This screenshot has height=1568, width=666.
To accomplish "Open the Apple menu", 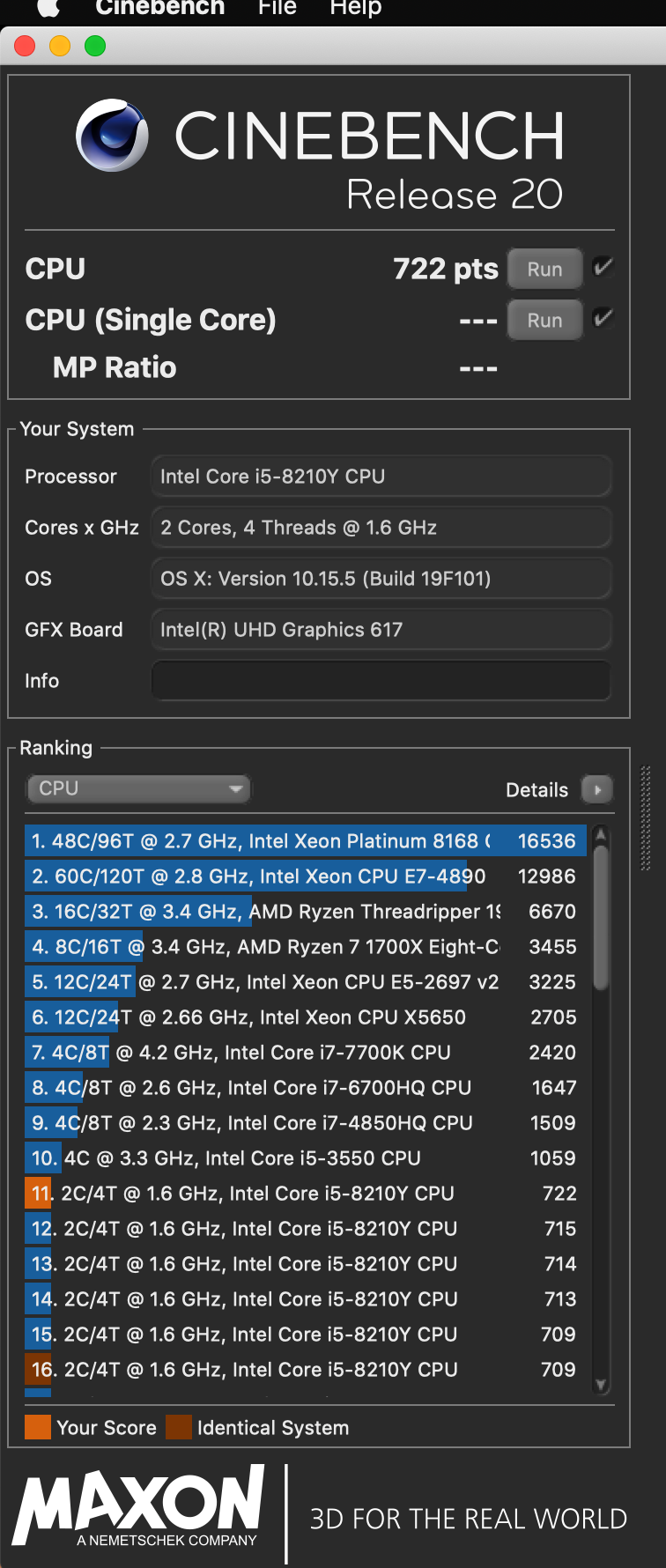I will [48, 8].
